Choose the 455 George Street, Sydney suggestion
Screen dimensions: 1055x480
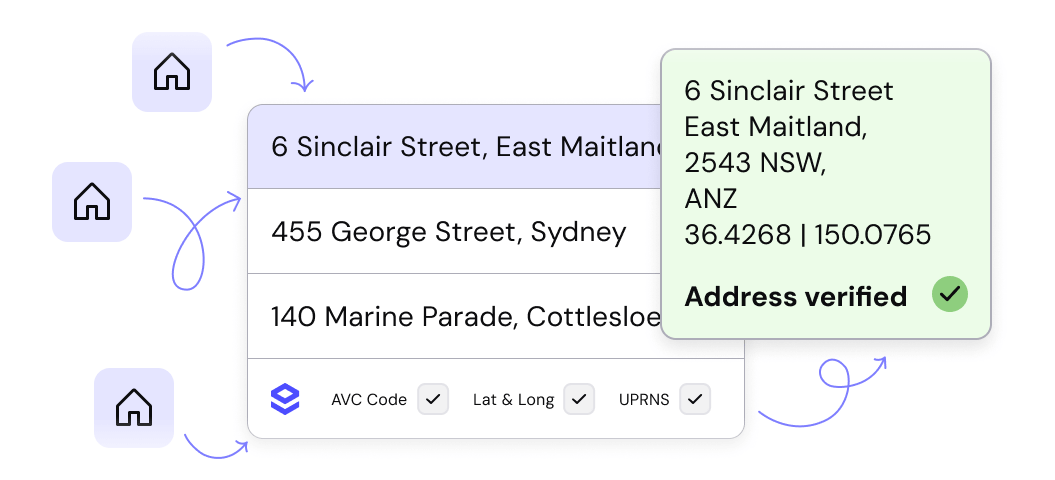[448, 232]
